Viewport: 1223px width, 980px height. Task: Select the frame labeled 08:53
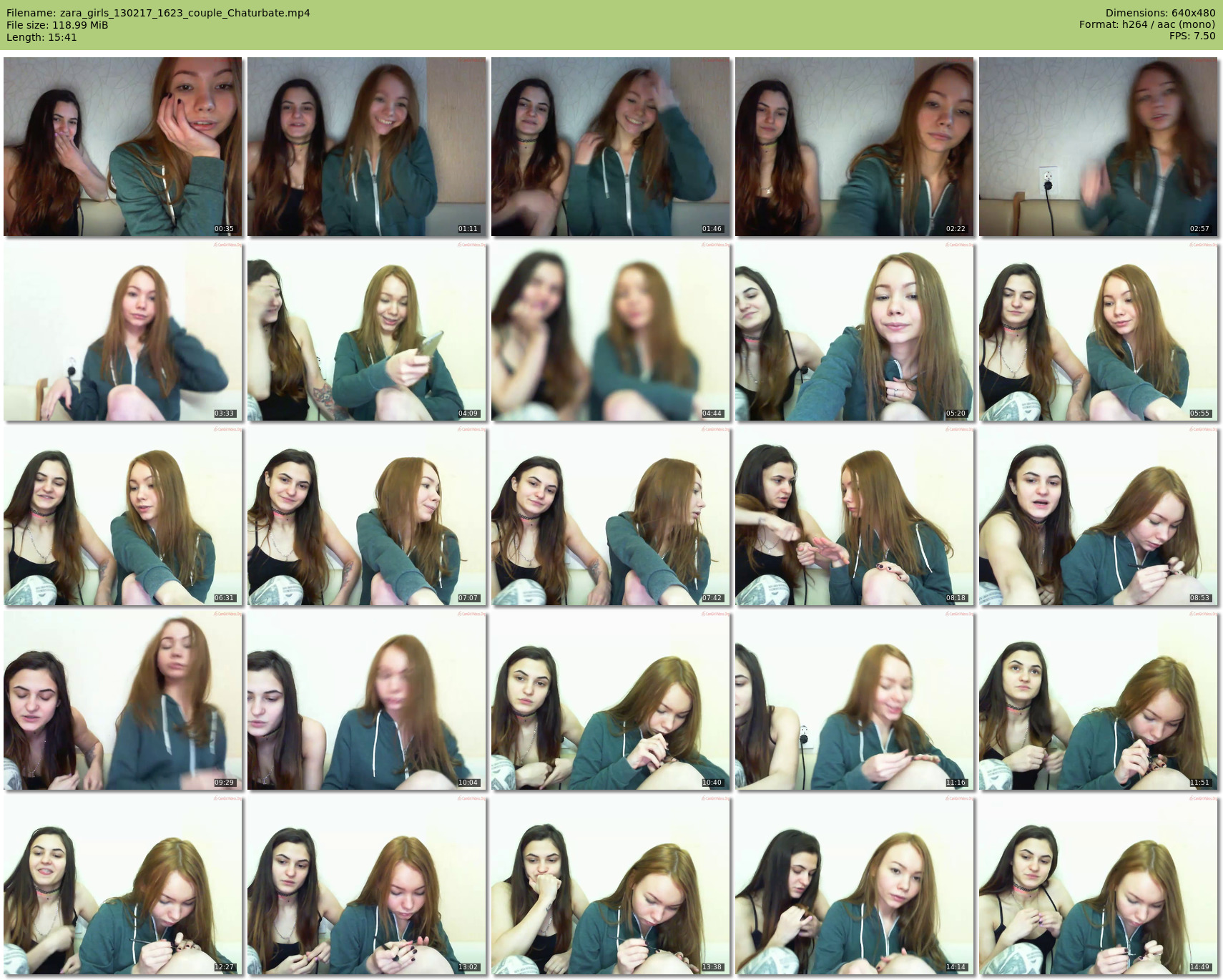click(x=1098, y=516)
